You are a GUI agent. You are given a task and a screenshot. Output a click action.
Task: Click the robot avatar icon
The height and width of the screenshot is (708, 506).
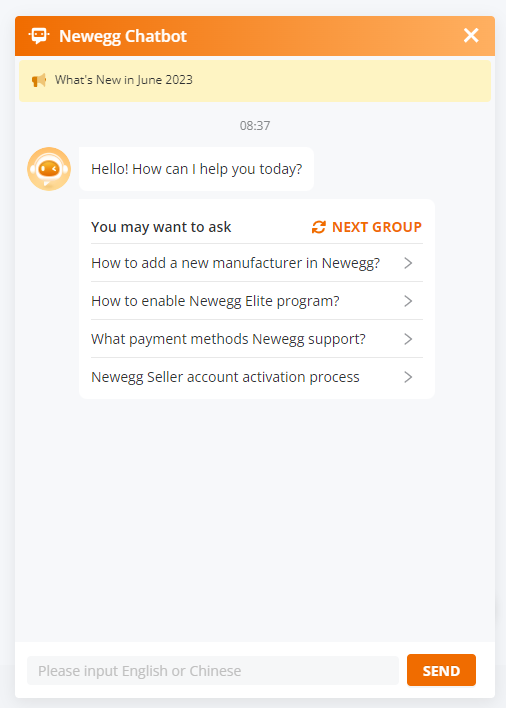[x=49, y=169]
